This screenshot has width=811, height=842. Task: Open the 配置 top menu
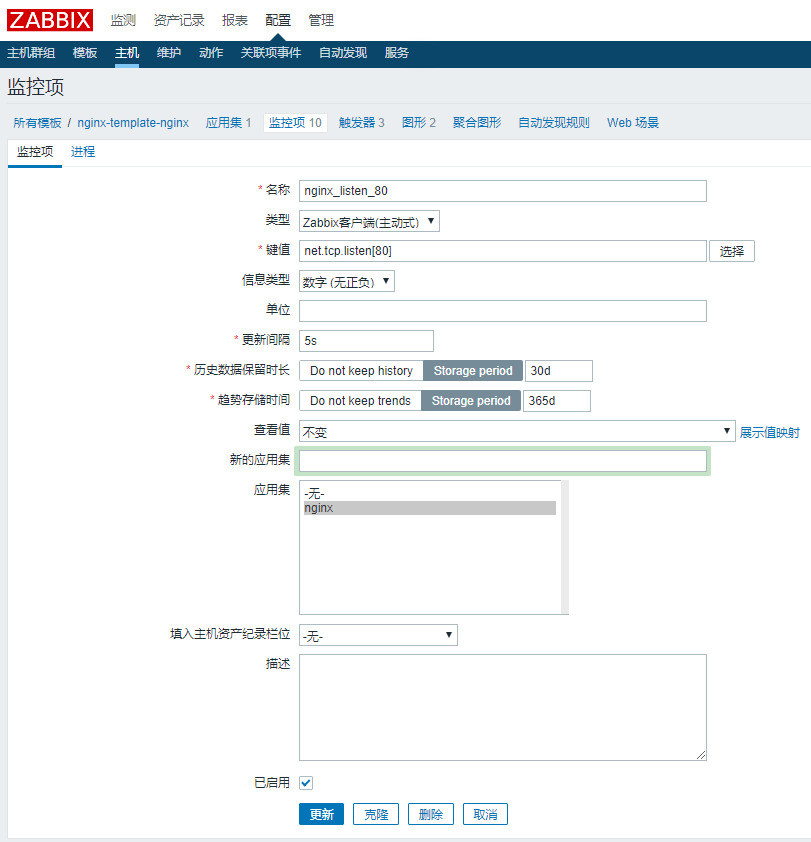point(278,20)
